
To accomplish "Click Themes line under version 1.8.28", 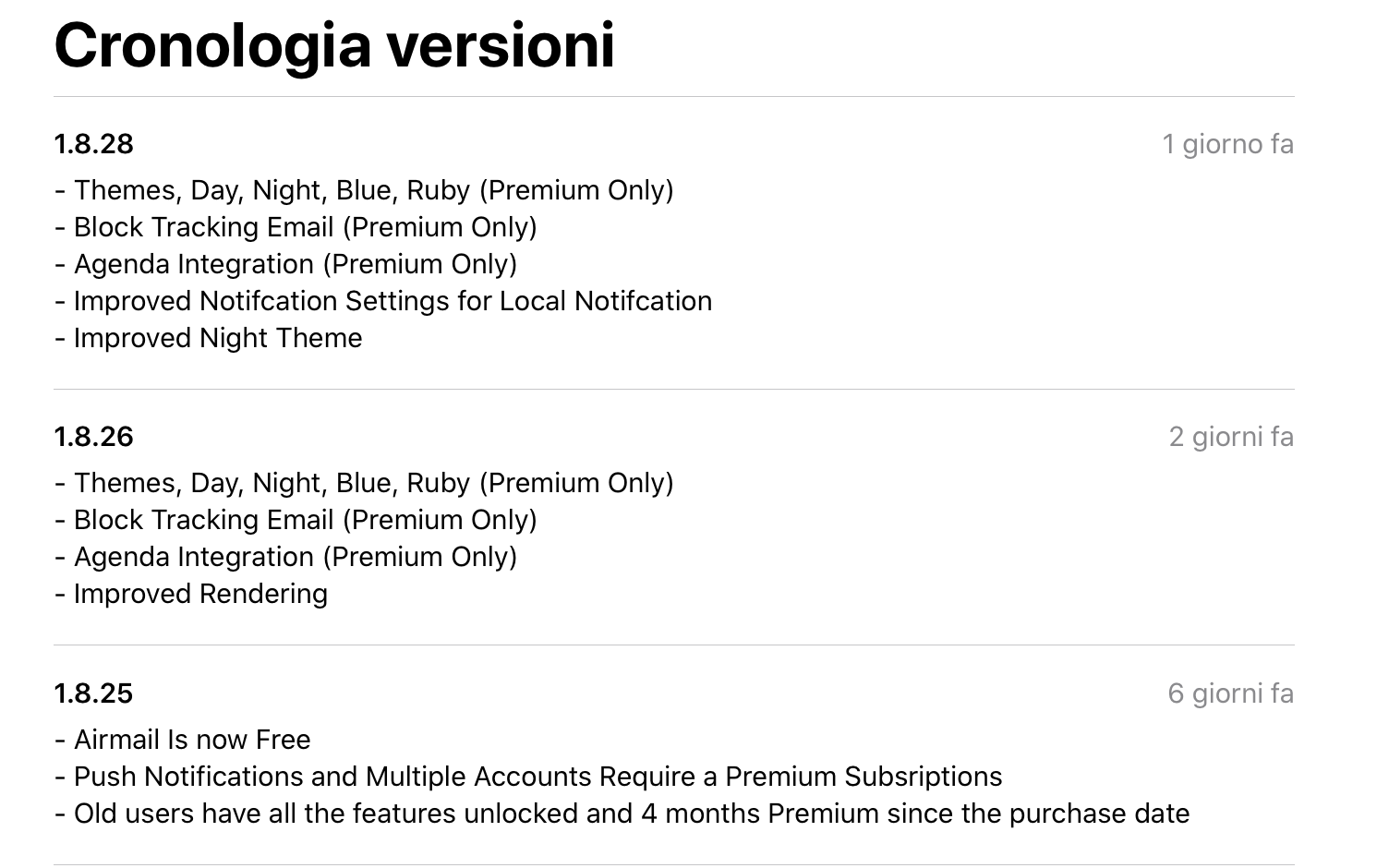I will [364, 190].
